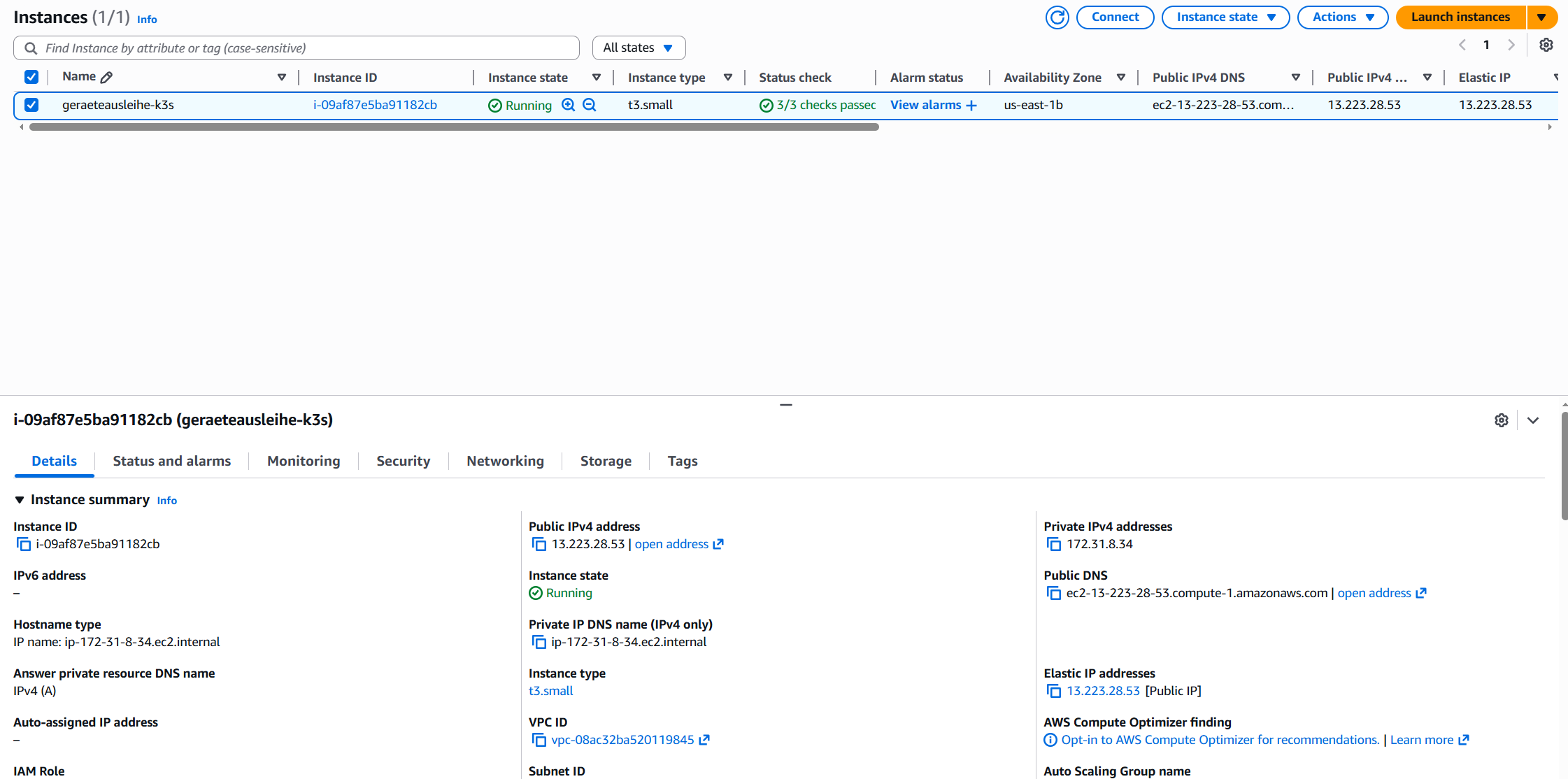Viewport: 1568px width, 779px height.
Task: Uncheck the geraeteausleihe-k3s instance row
Action: 31,105
